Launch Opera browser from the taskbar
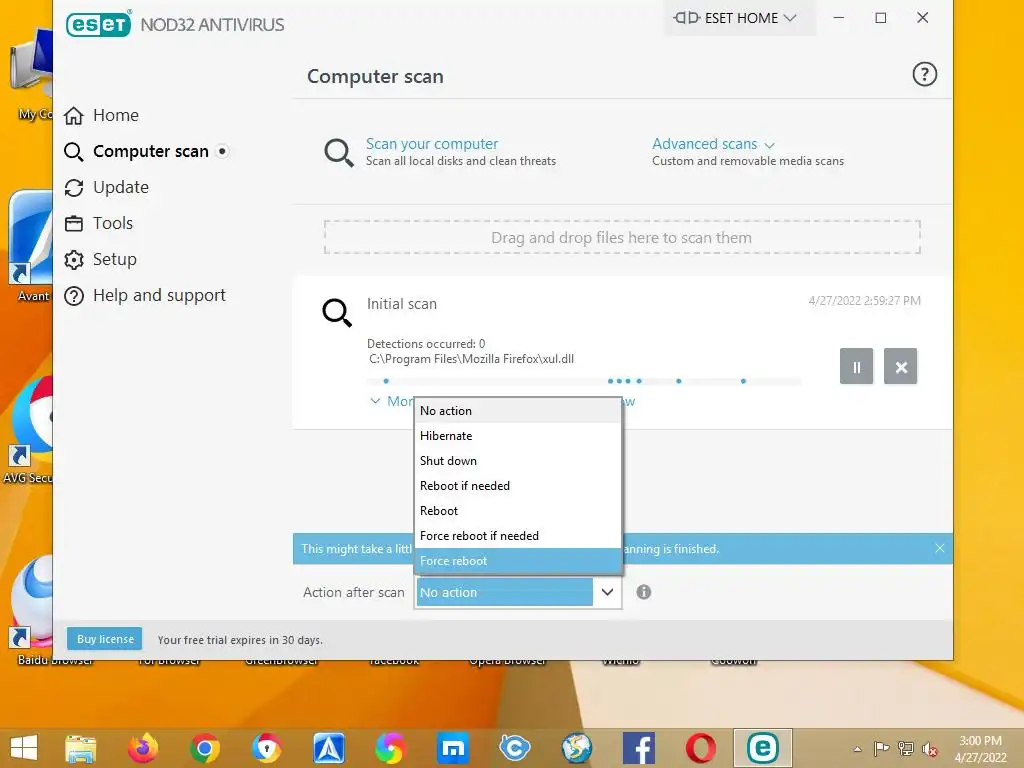 (700, 748)
